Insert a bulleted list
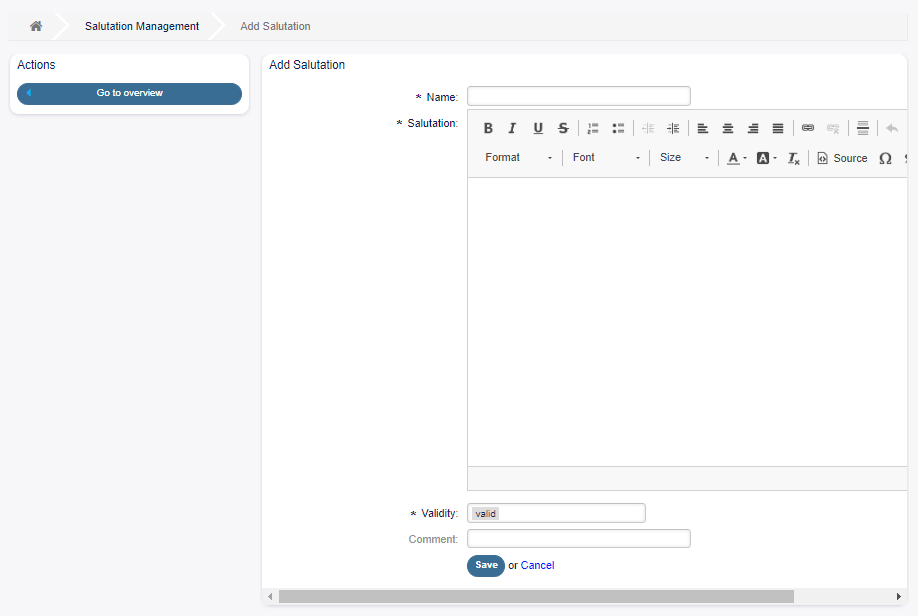The height and width of the screenshot is (616, 918). 618,128
